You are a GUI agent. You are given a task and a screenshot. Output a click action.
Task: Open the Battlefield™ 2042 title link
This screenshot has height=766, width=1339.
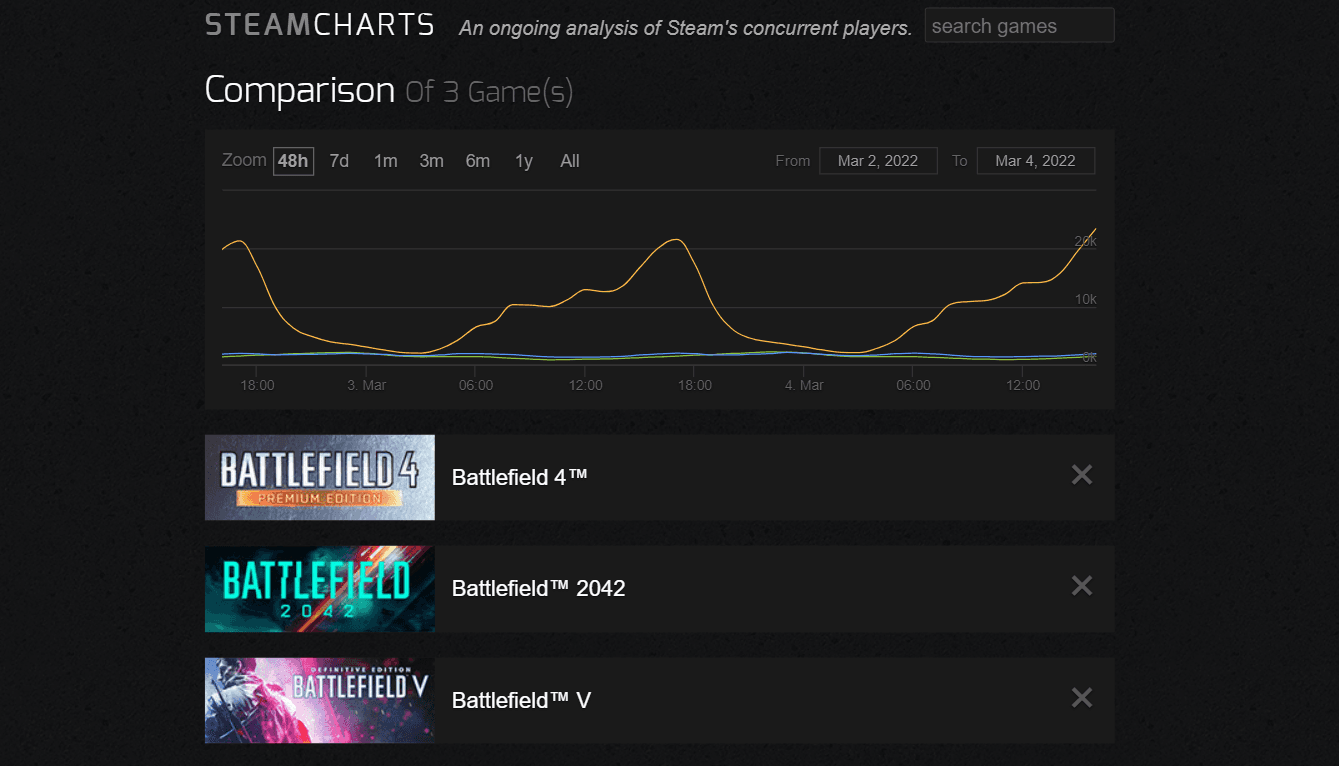[x=538, y=588]
